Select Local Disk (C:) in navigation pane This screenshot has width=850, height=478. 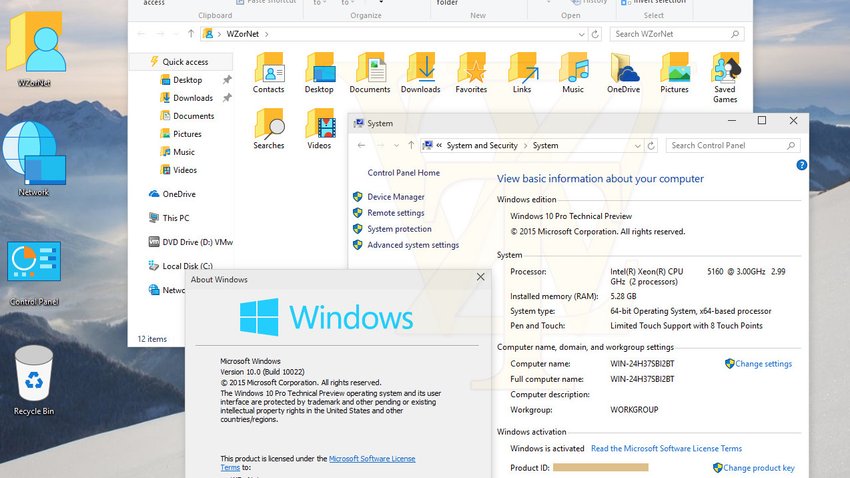[181, 266]
